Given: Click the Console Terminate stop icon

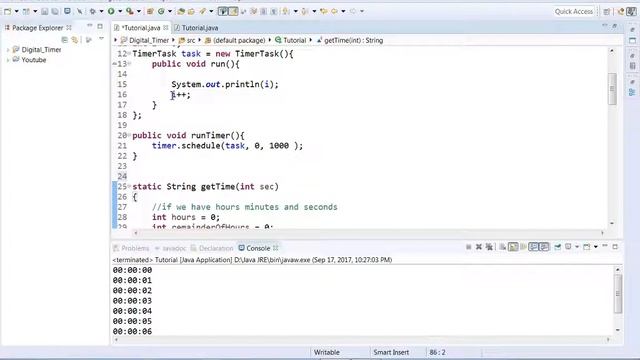Looking at the screenshot, I should coord(469,247).
